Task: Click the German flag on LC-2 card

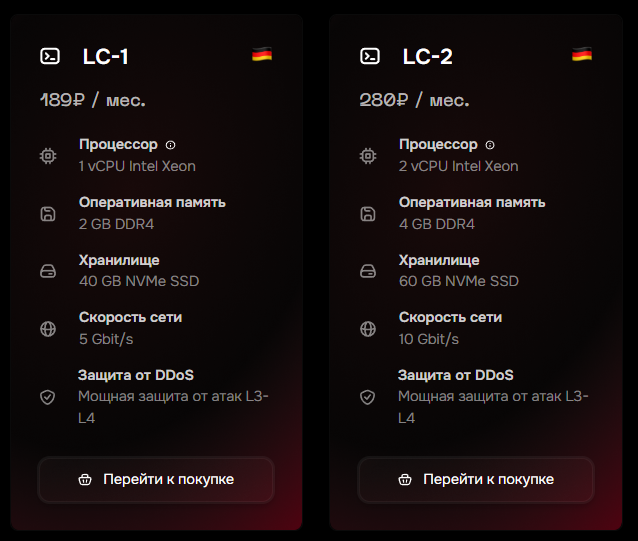Action: click(582, 54)
